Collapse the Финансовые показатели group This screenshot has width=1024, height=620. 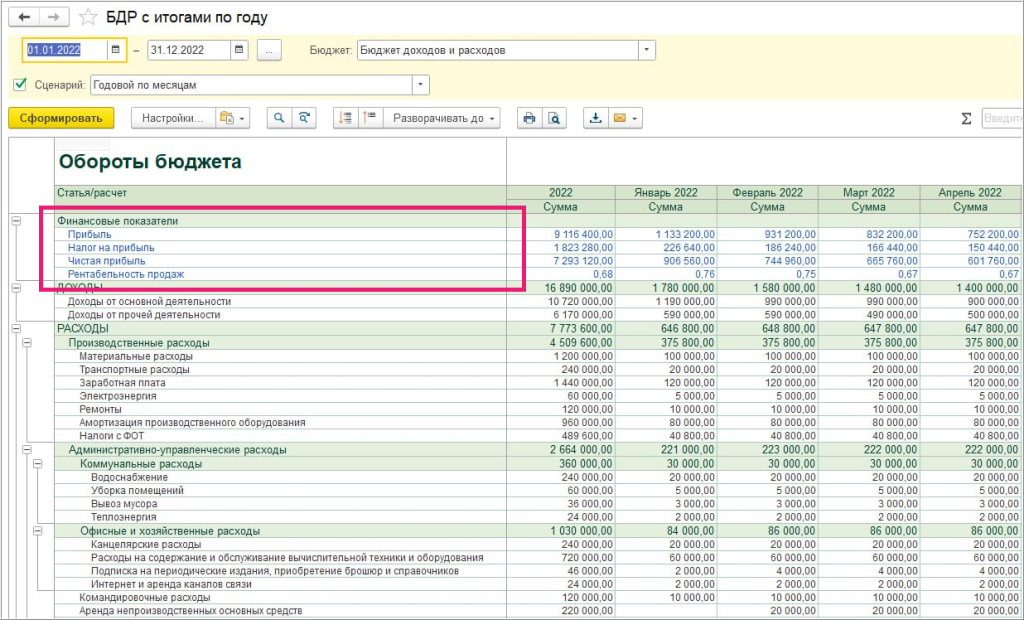click(x=16, y=221)
